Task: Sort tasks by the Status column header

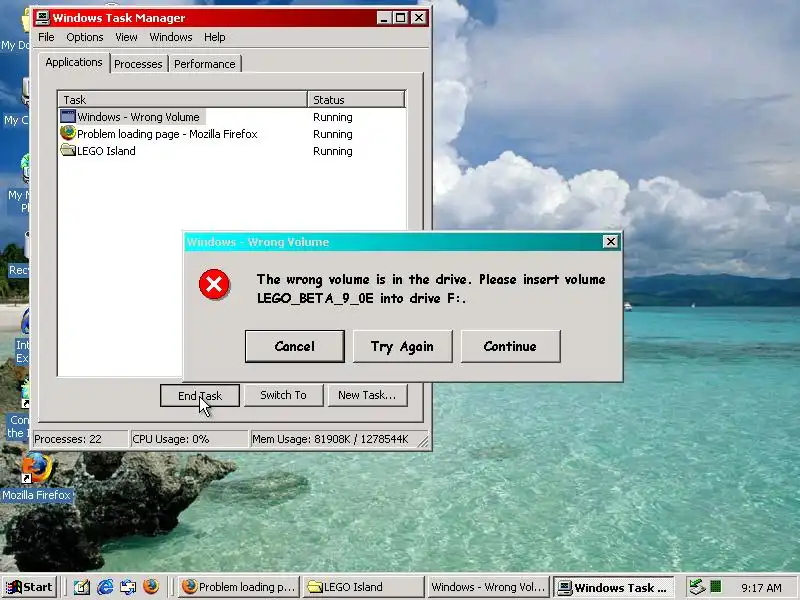Action: coord(356,99)
